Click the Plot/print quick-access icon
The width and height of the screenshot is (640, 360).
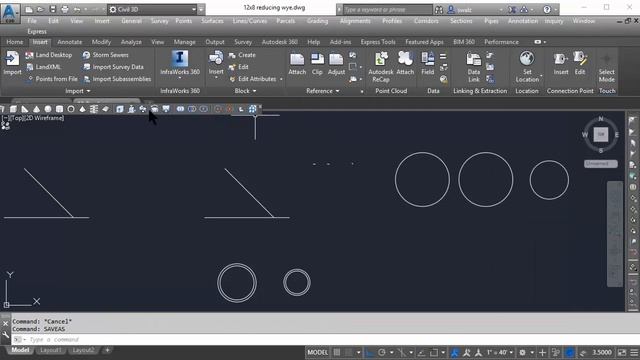pos(64,9)
